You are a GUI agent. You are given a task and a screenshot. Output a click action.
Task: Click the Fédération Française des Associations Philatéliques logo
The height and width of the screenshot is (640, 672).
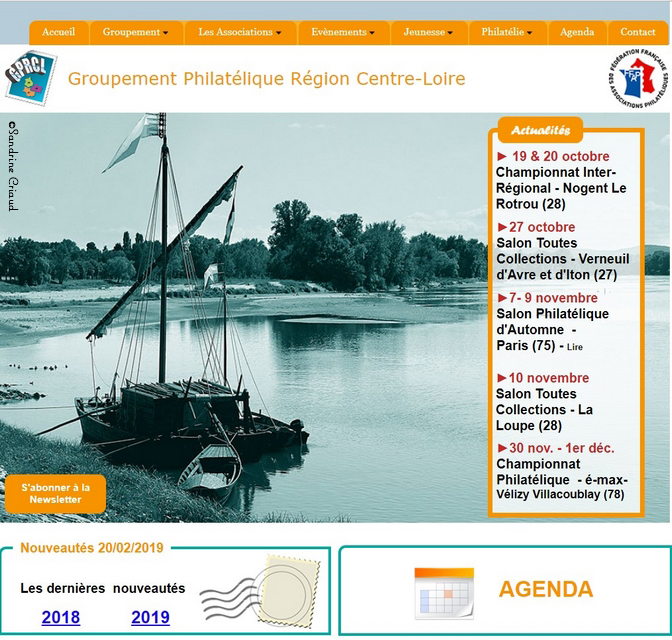coord(637,78)
